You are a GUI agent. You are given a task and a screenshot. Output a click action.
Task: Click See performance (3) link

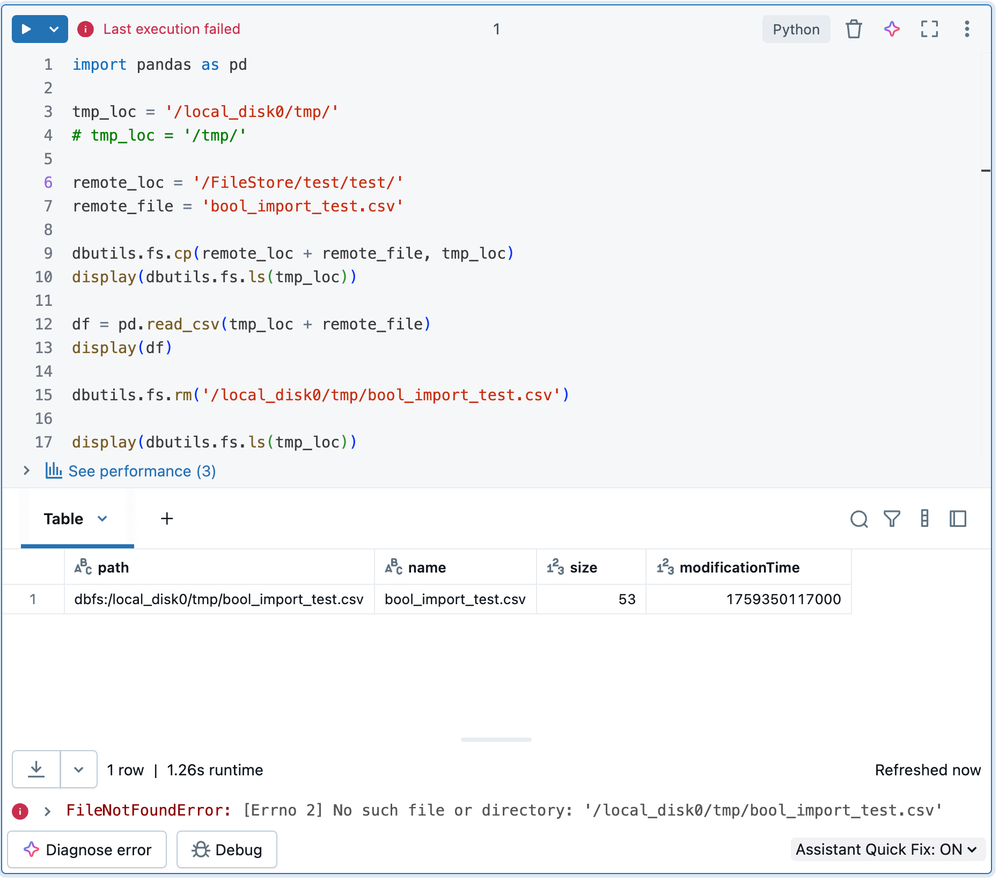pyautogui.click(x=141, y=471)
